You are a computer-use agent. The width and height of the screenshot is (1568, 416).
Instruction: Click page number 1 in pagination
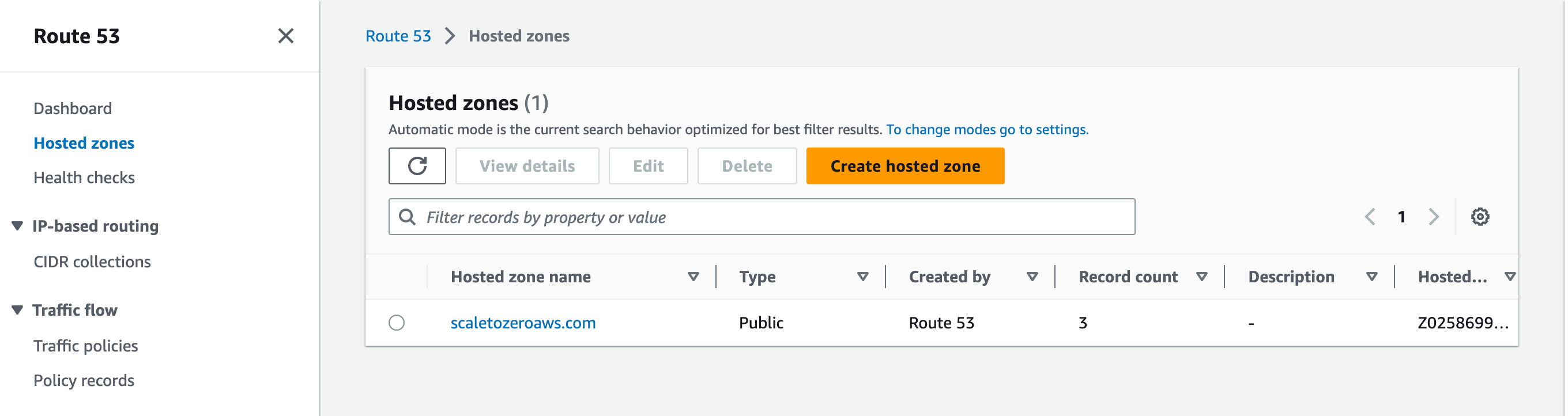point(1401,217)
